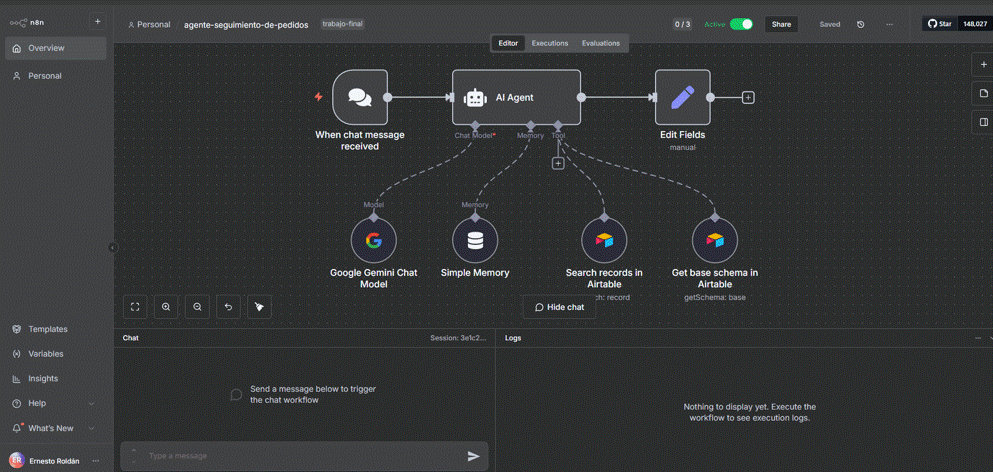
Task: Open workflow history clock icon
Action: tap(860, 24)
